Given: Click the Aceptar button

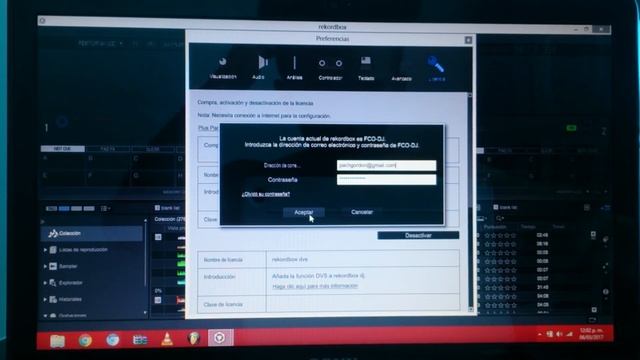Looking at the screenshot, I should (304, 212).
